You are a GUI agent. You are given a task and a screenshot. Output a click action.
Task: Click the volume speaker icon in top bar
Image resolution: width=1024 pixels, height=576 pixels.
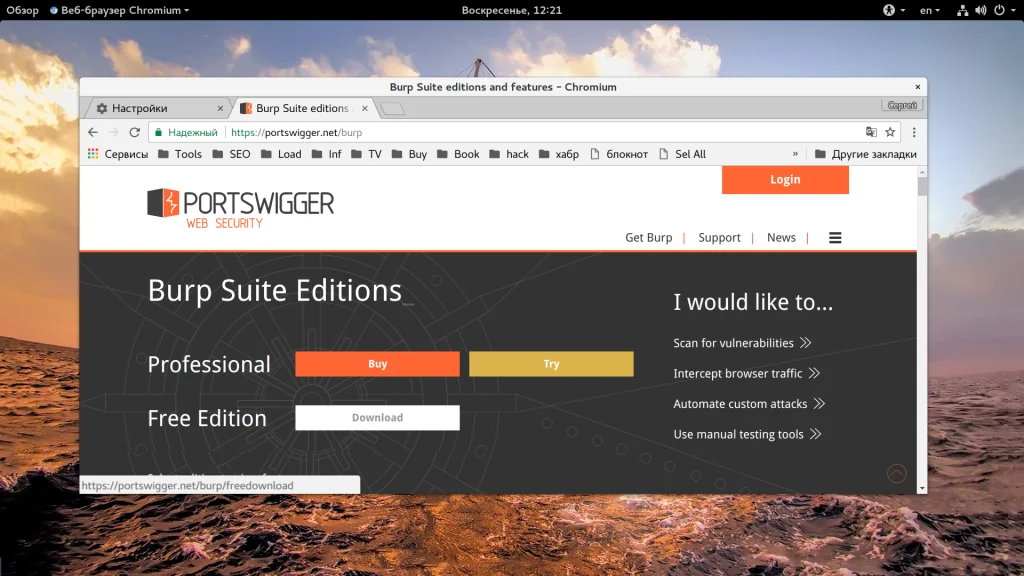(x=981, y=10)
